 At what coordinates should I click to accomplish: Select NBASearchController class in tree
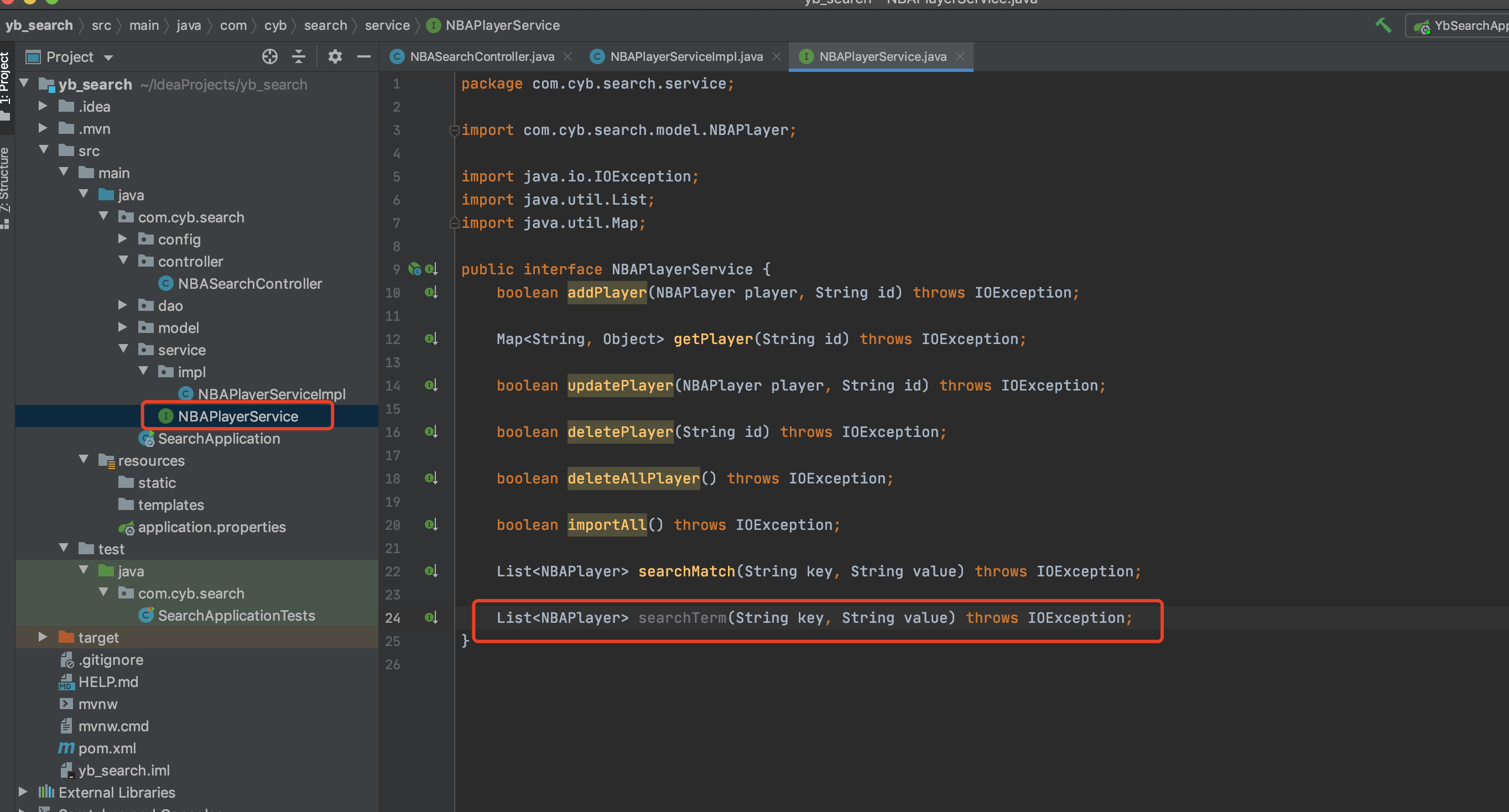[x=250, y=284]
